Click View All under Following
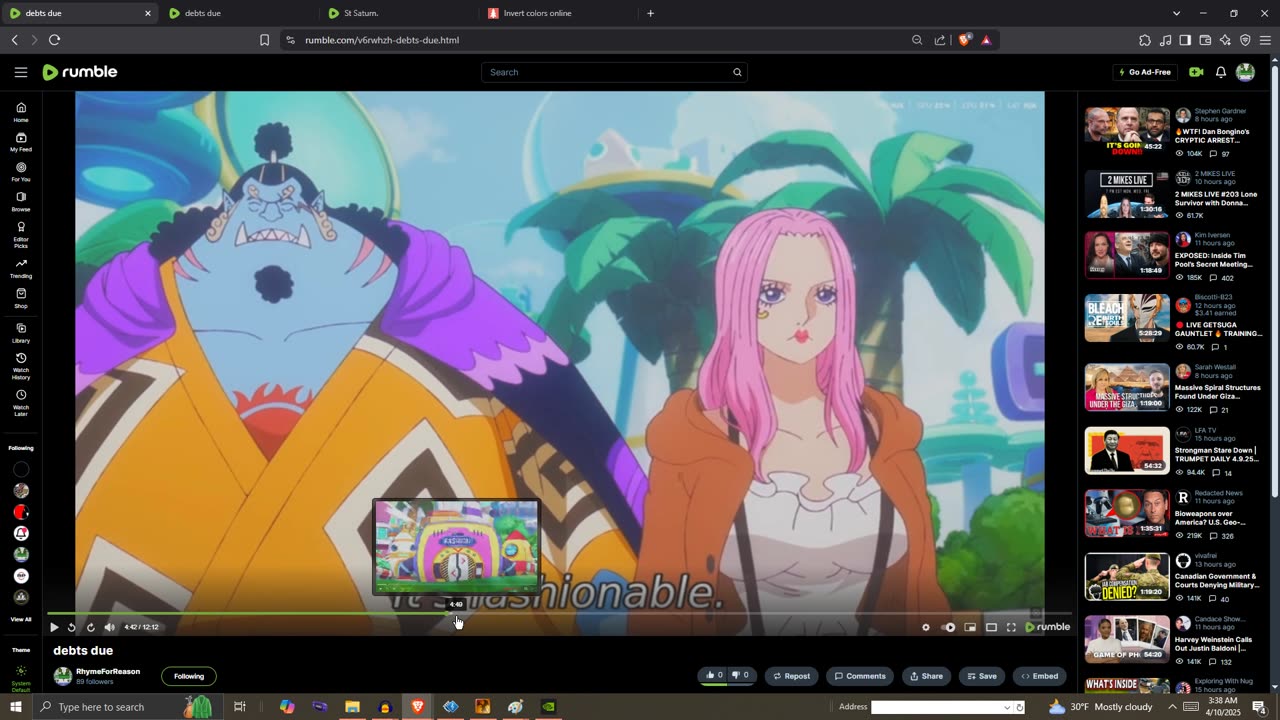 coord(21,619)
